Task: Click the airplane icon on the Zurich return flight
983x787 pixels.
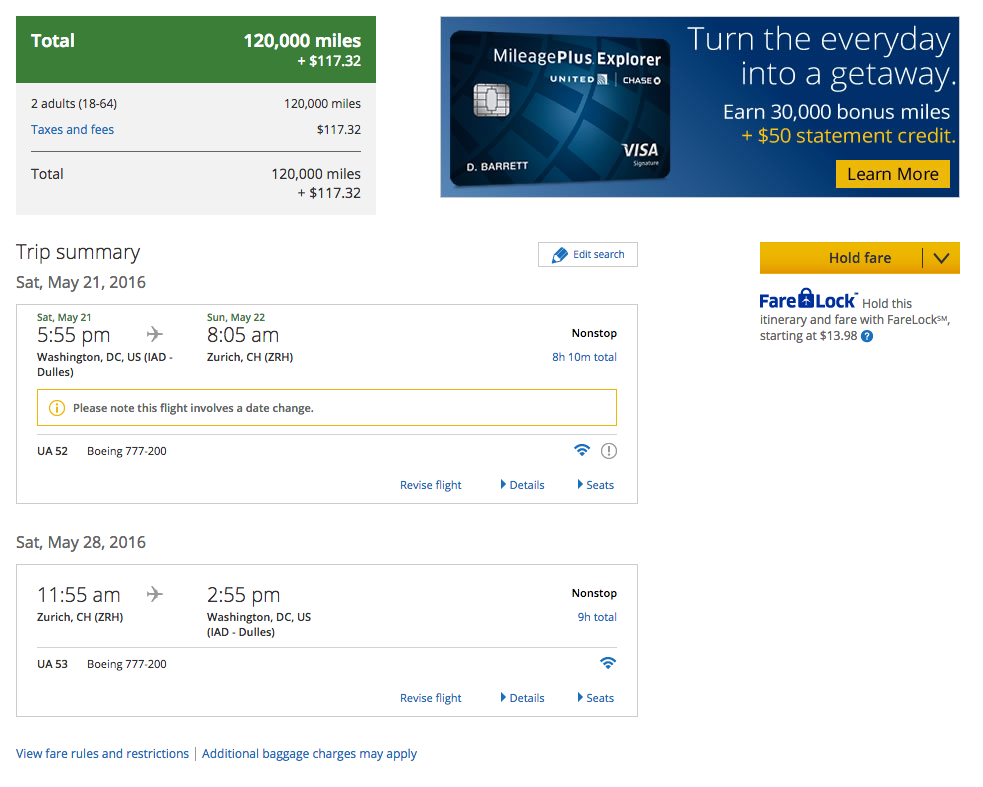Action: coord(154,593)
